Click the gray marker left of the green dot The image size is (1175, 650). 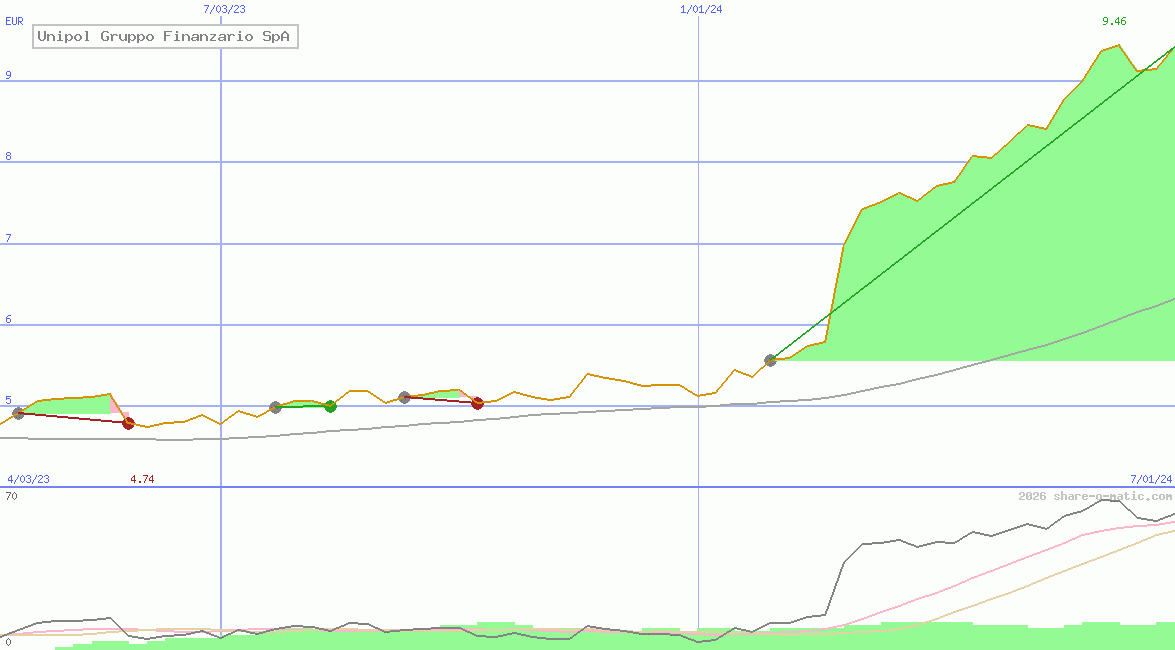coord(275,407)
